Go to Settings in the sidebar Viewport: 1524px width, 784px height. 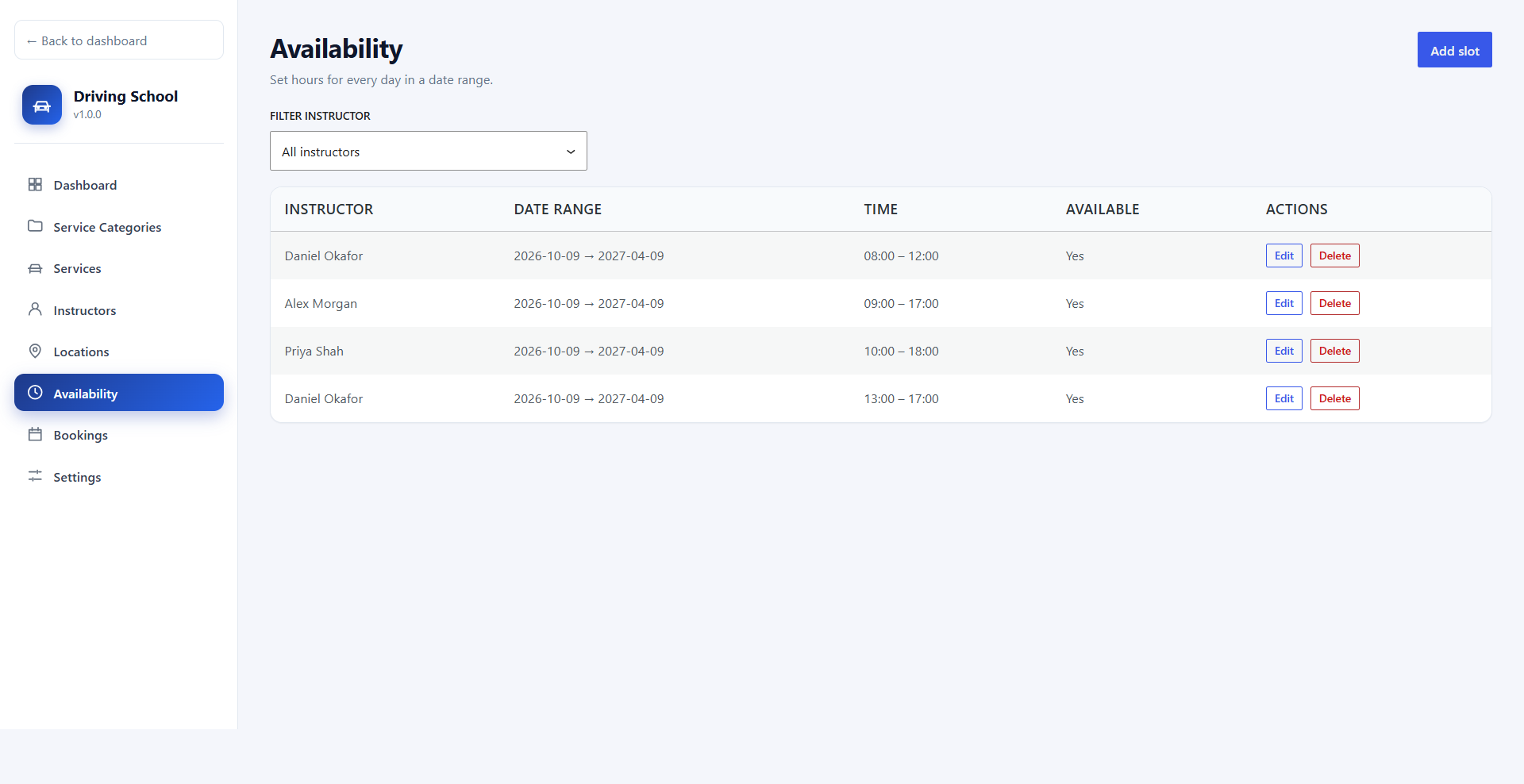119,477
